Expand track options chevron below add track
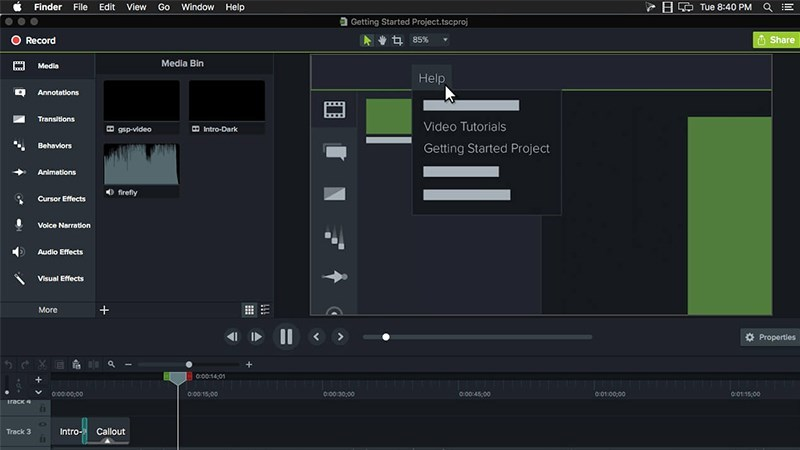Screen dimensions: 800x450 (38, 392)
